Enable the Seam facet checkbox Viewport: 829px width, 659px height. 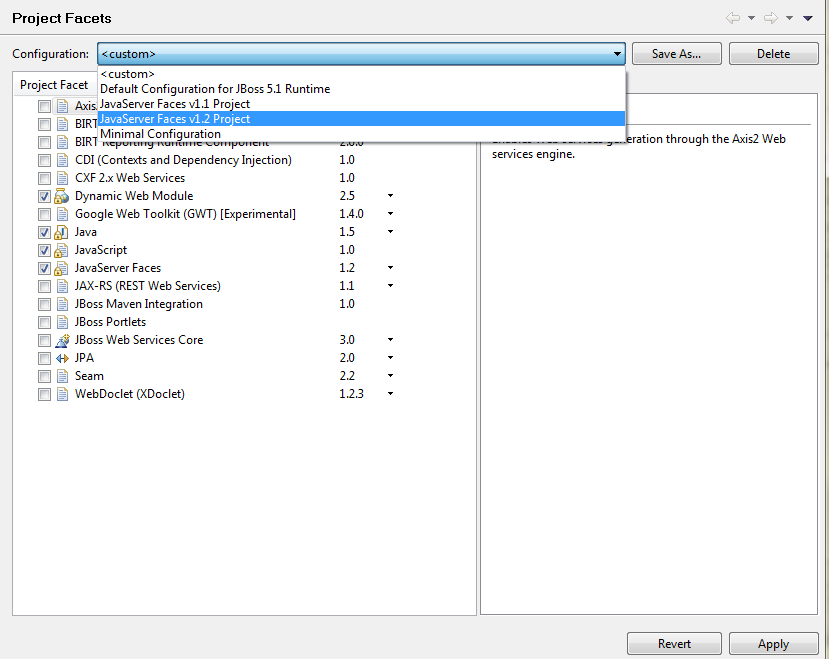(44, 376)
